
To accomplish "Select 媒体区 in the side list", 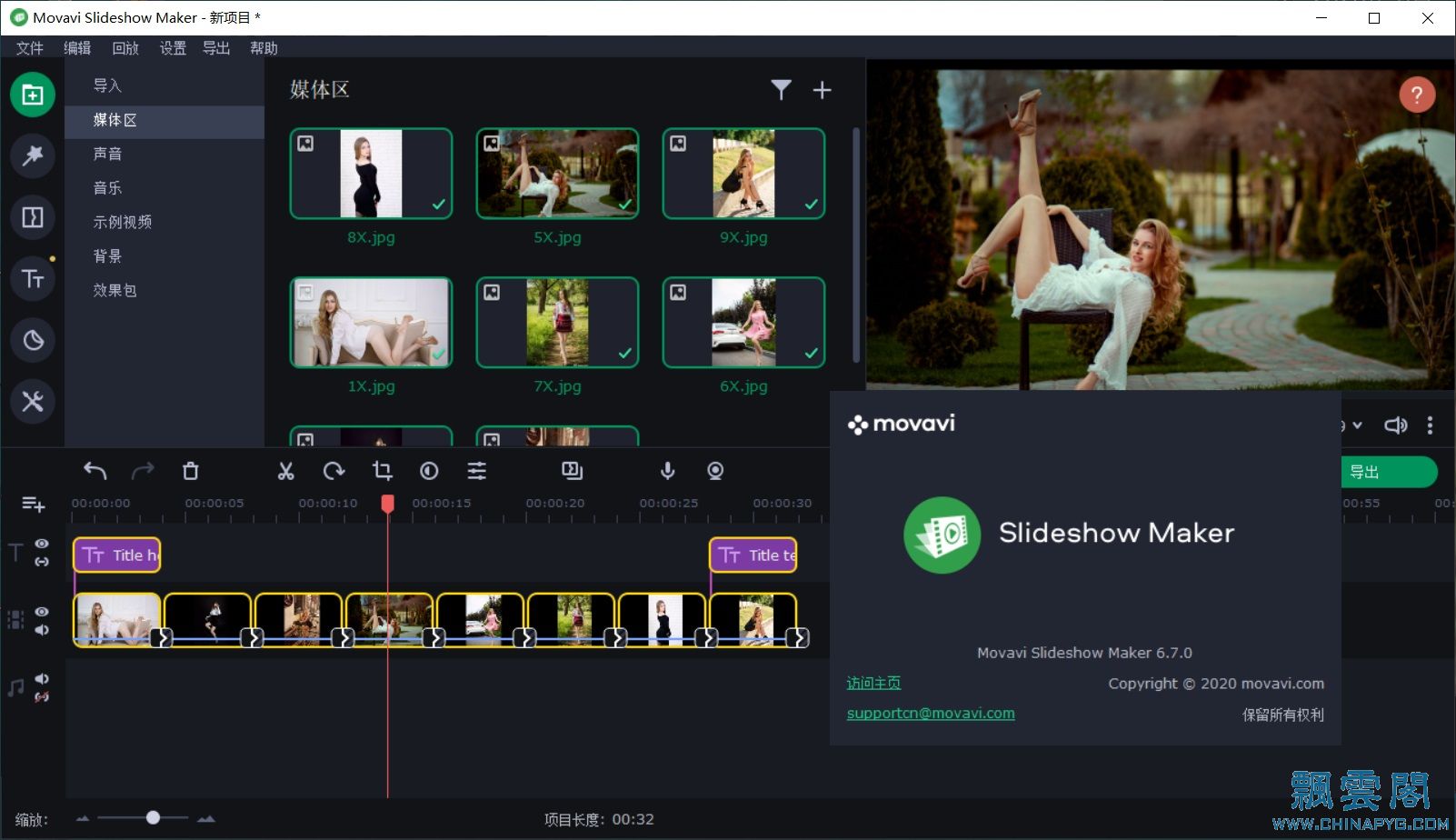I will tap(165, 120).
